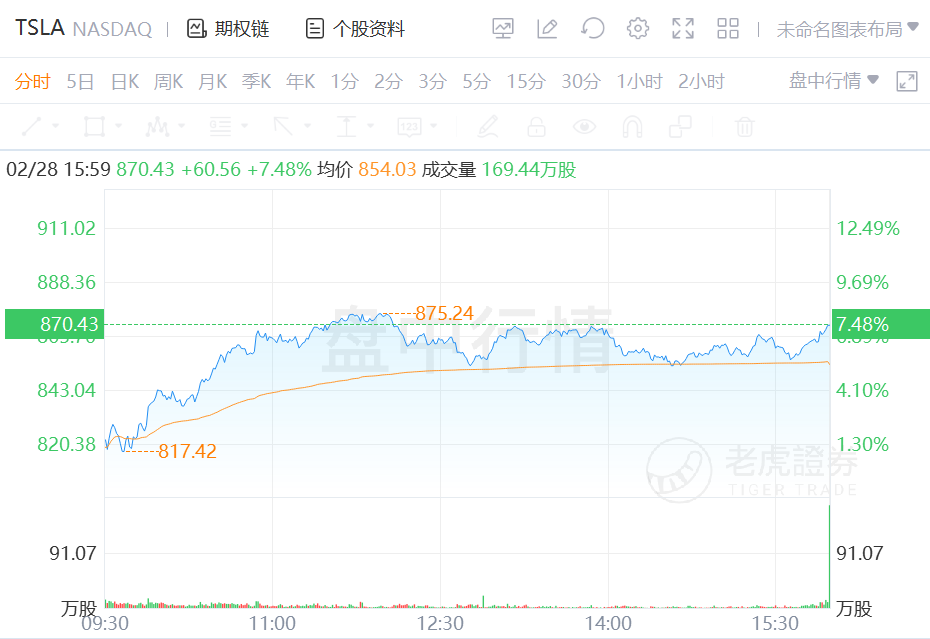
Task: Open the 个股资料 stock profile
Action: pyautogui.click(x=355, y=29)
